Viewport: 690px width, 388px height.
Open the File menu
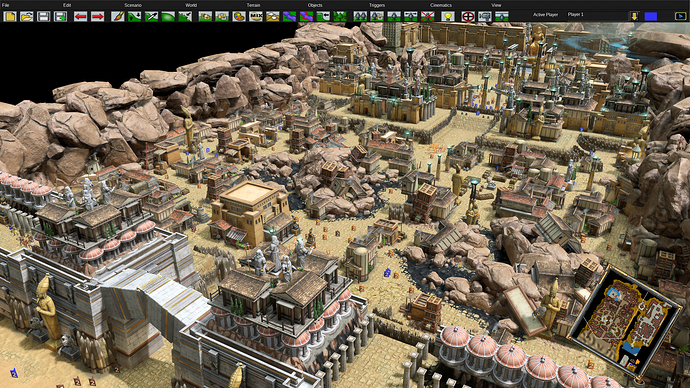[x=6, y=5]
